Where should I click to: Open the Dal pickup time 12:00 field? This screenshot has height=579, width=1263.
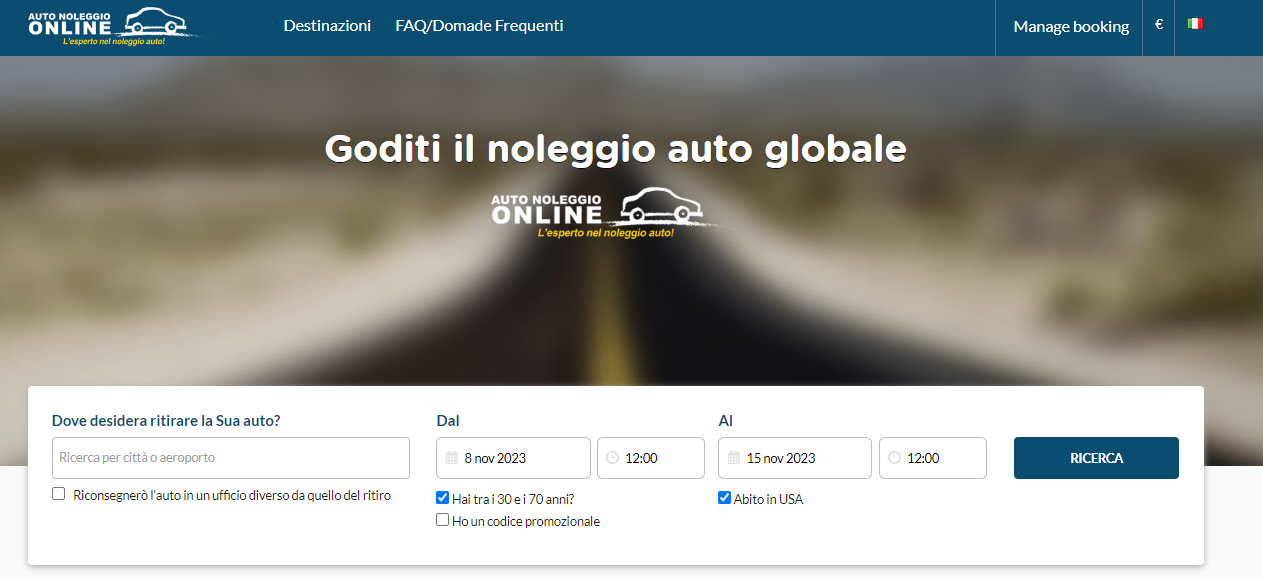651,458
